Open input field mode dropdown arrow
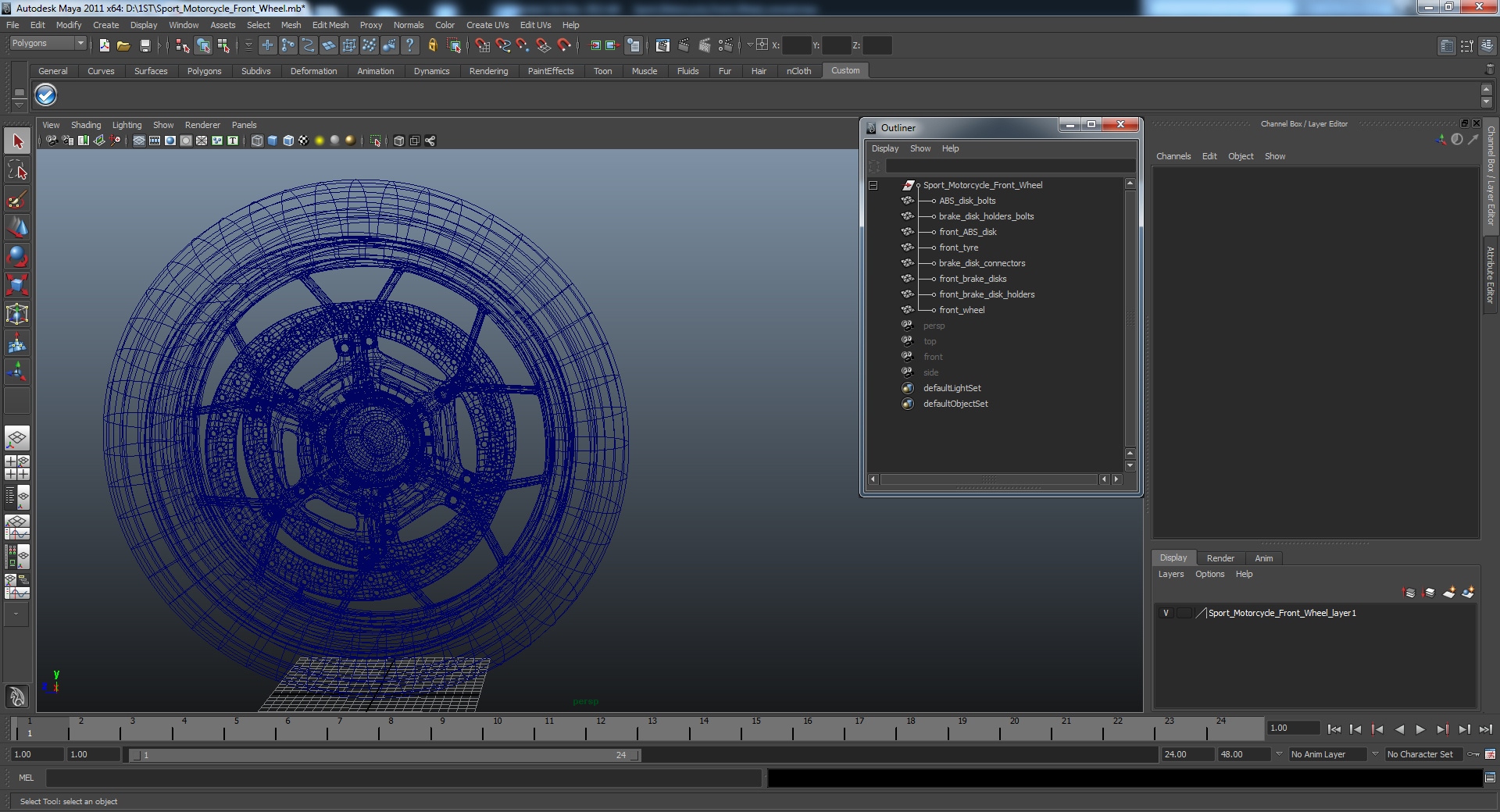Image resolution: width=1500 pixels, height=812 pixels. [750, 45]
